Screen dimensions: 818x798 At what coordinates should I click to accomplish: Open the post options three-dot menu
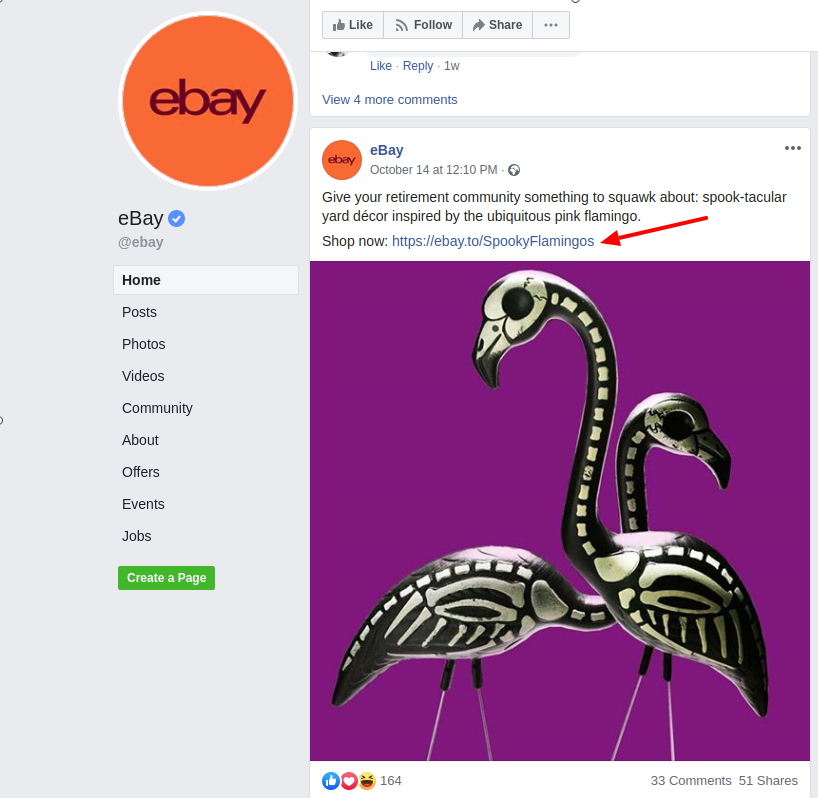(x=792, y=148)
